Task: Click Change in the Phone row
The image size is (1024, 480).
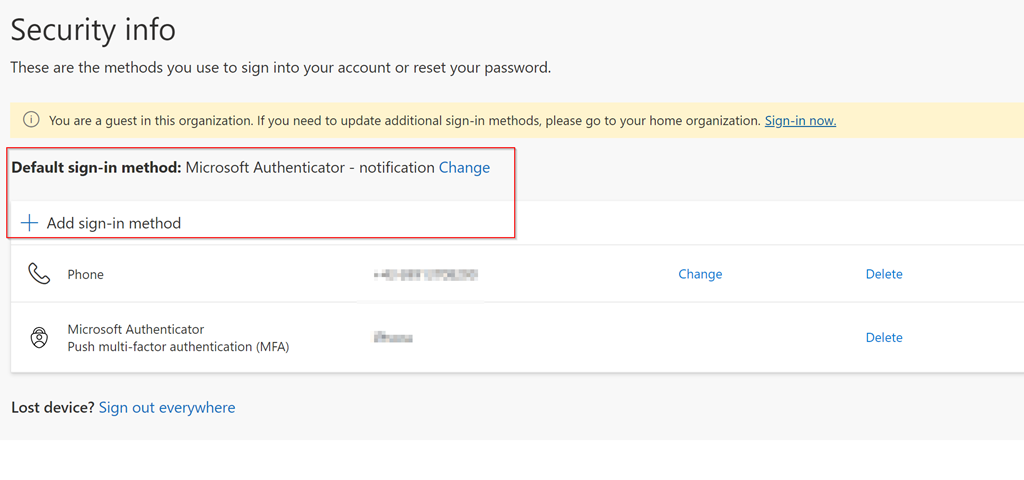Action: [700, 274]
